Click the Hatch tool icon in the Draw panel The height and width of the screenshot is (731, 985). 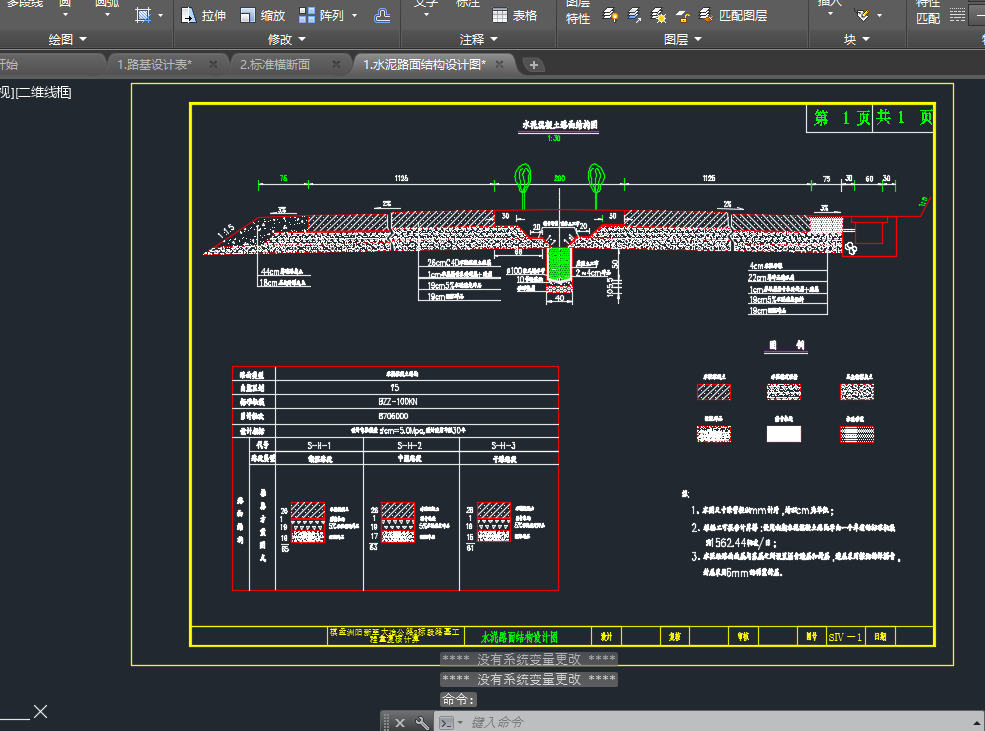143,15
